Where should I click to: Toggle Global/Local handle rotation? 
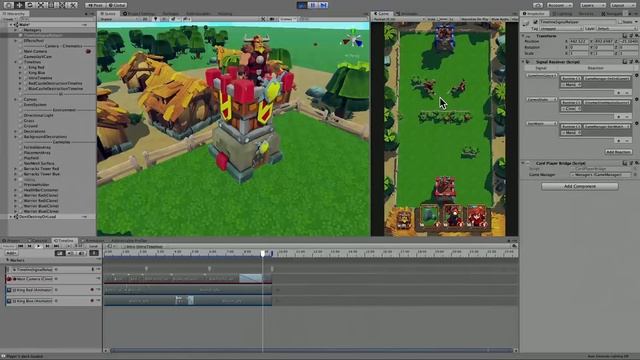click(117, 5)
